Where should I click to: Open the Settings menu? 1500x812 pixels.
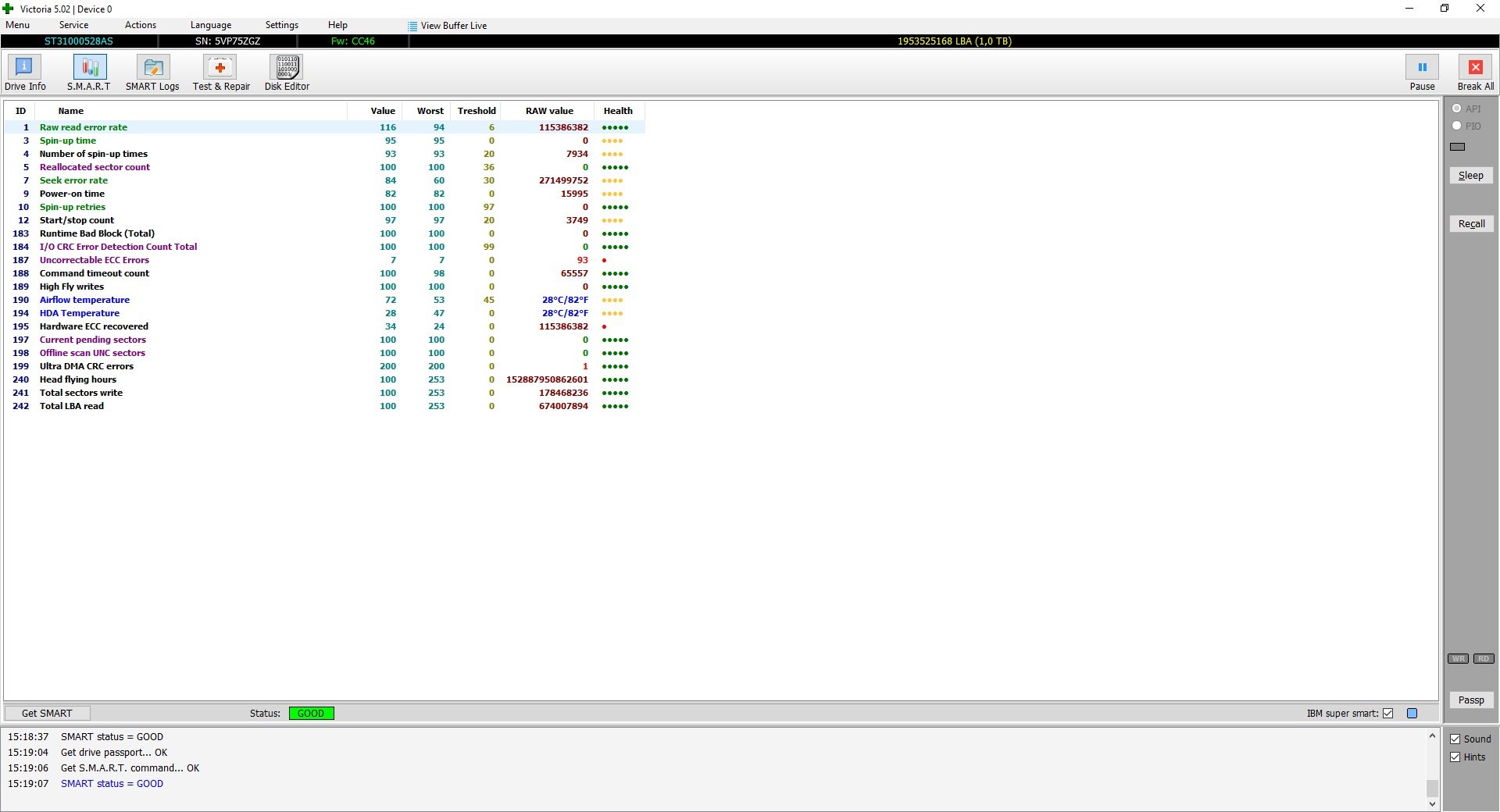[282, 25]
